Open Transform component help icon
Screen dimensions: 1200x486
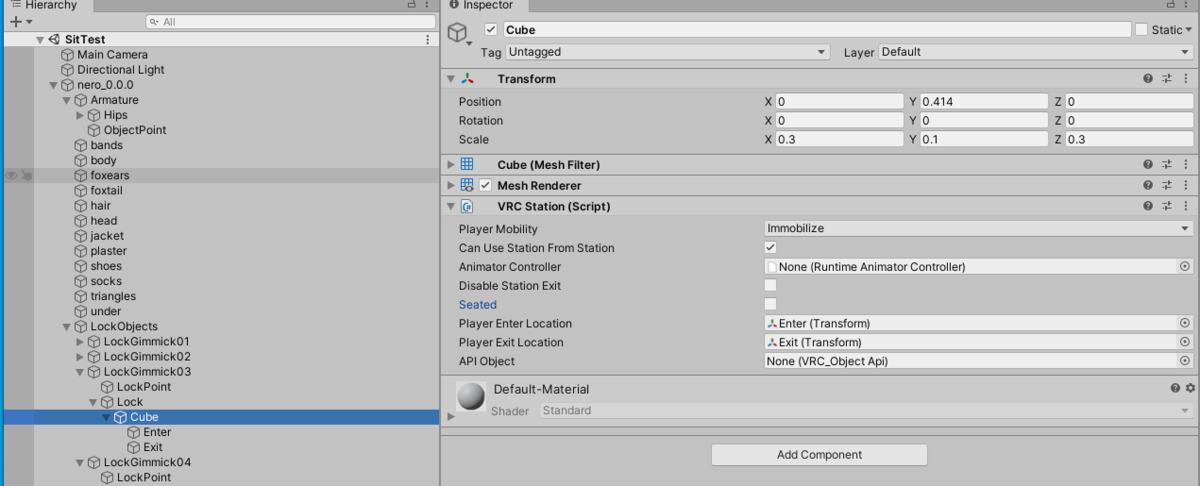click(x=1148, y=79)
